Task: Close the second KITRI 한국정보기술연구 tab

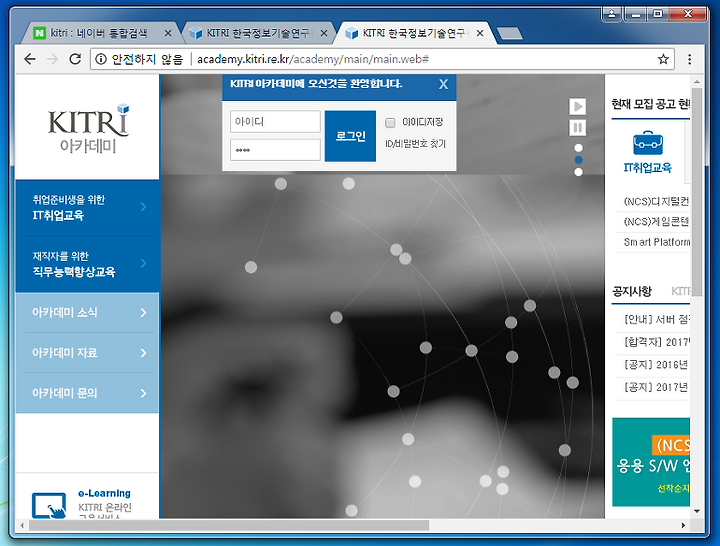Action: [324, 33]
